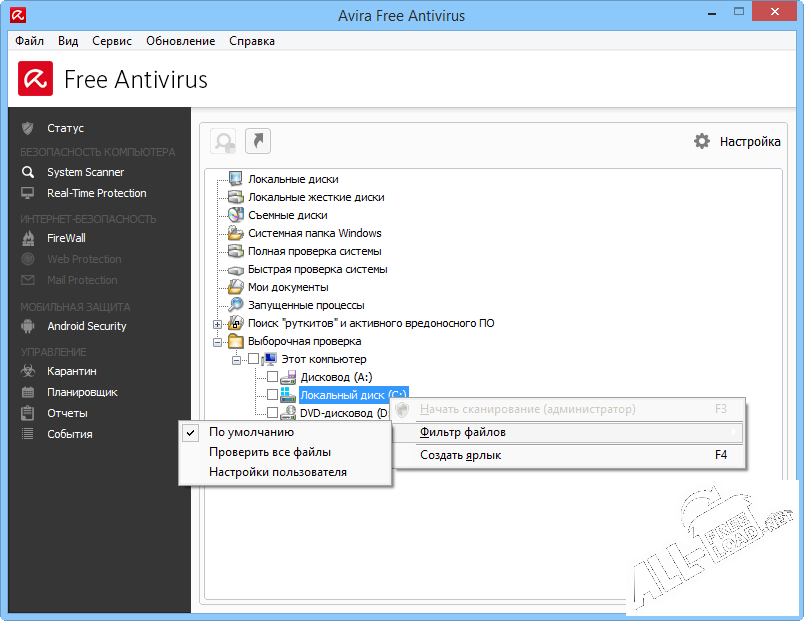Open the Отчеты reports section

click(67, 413)
